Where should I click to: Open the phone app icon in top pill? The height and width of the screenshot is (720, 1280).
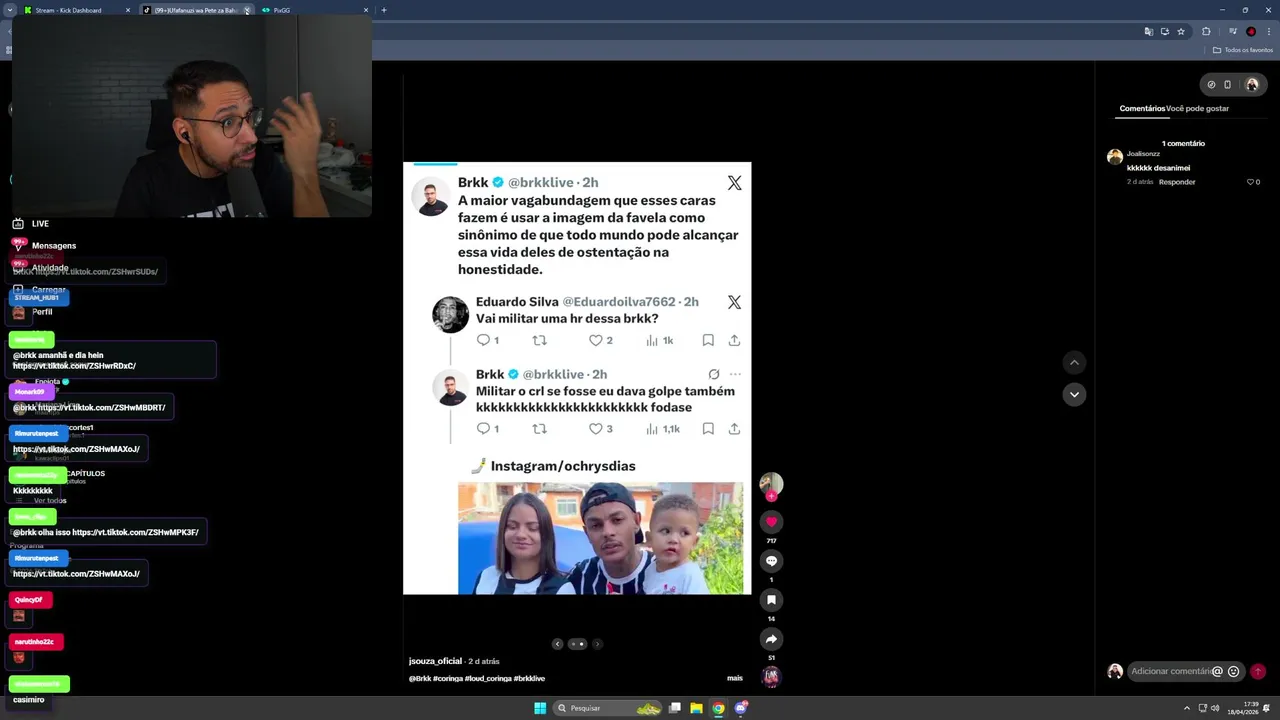click(x=1228, y=85)
